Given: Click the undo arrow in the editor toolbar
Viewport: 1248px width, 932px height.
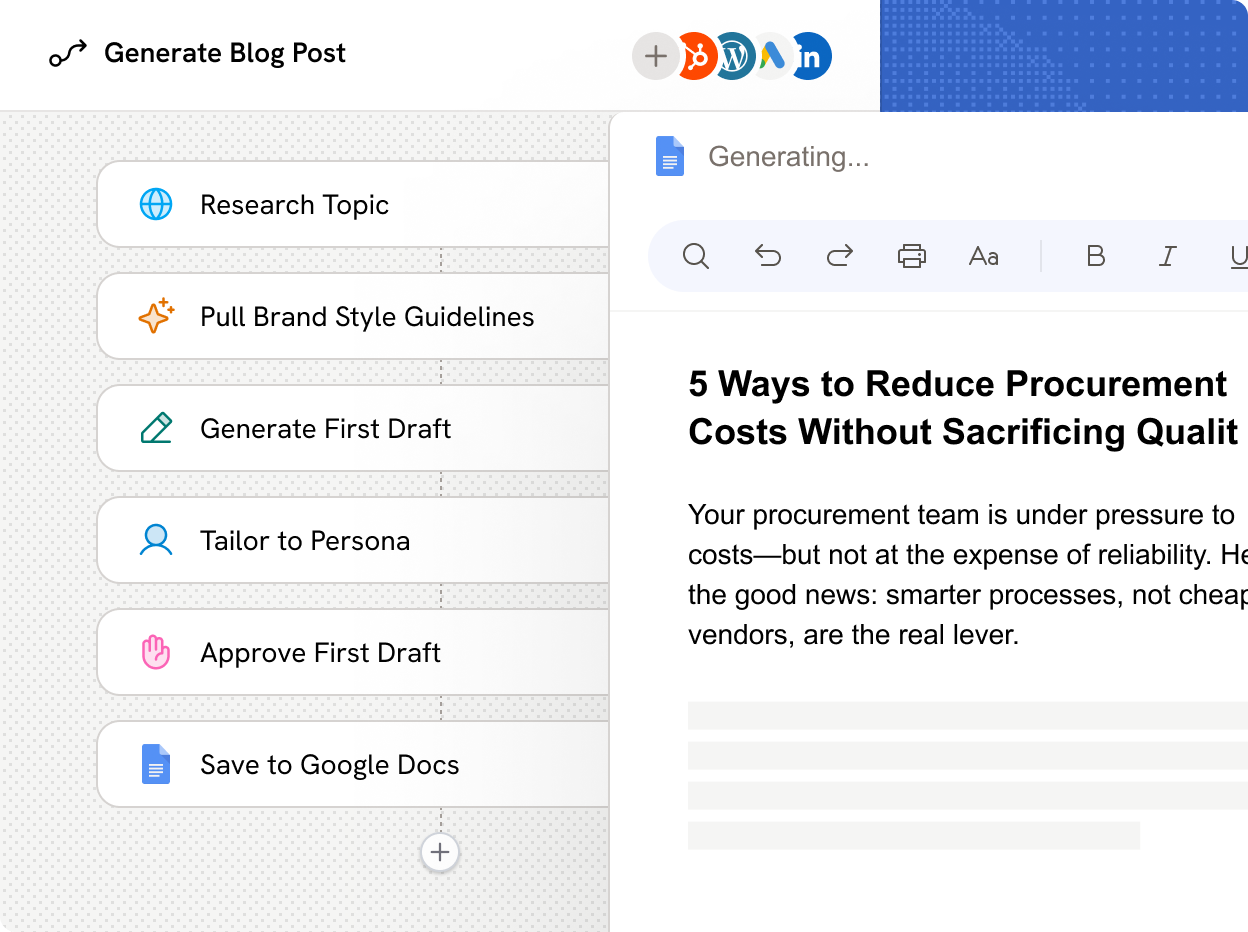Looking at the screenshot, I should coord(768,256).
